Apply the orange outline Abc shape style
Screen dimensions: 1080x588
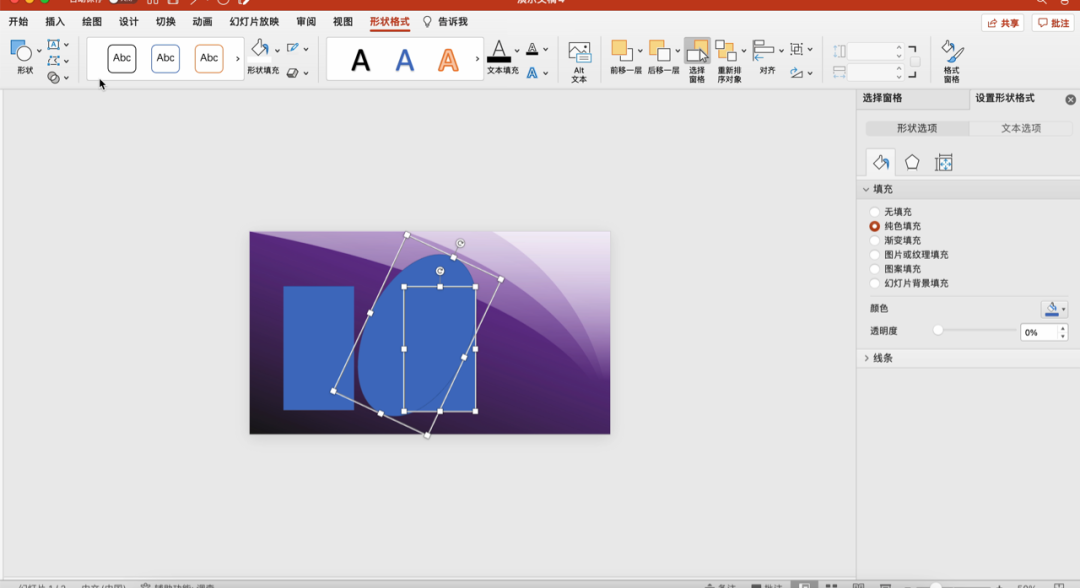(209, 59)
